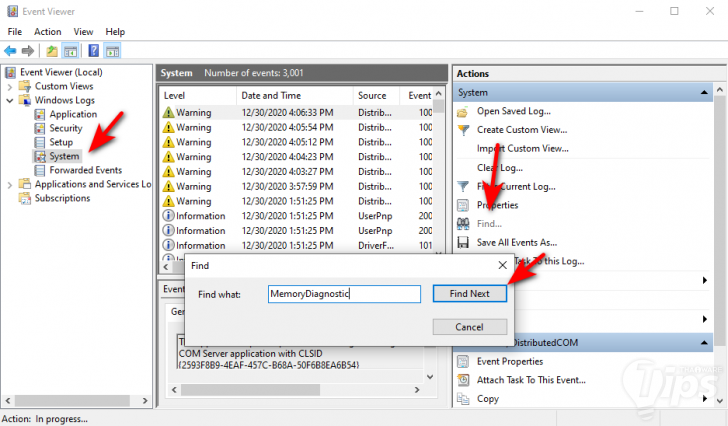Click the Forward arrow toolbar icon

click(28, 51)
